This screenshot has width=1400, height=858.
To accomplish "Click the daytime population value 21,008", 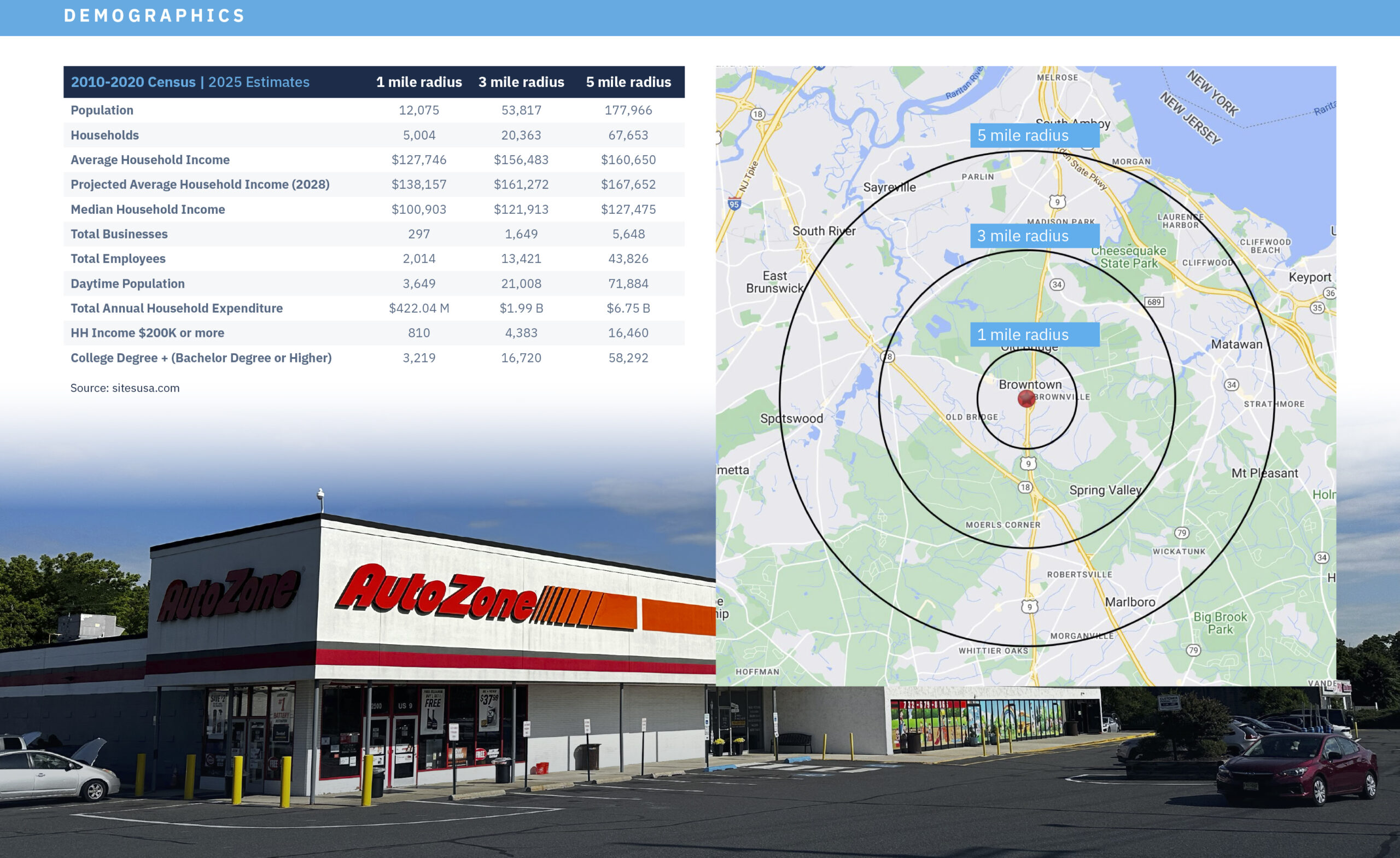I will tap(521, 283).
